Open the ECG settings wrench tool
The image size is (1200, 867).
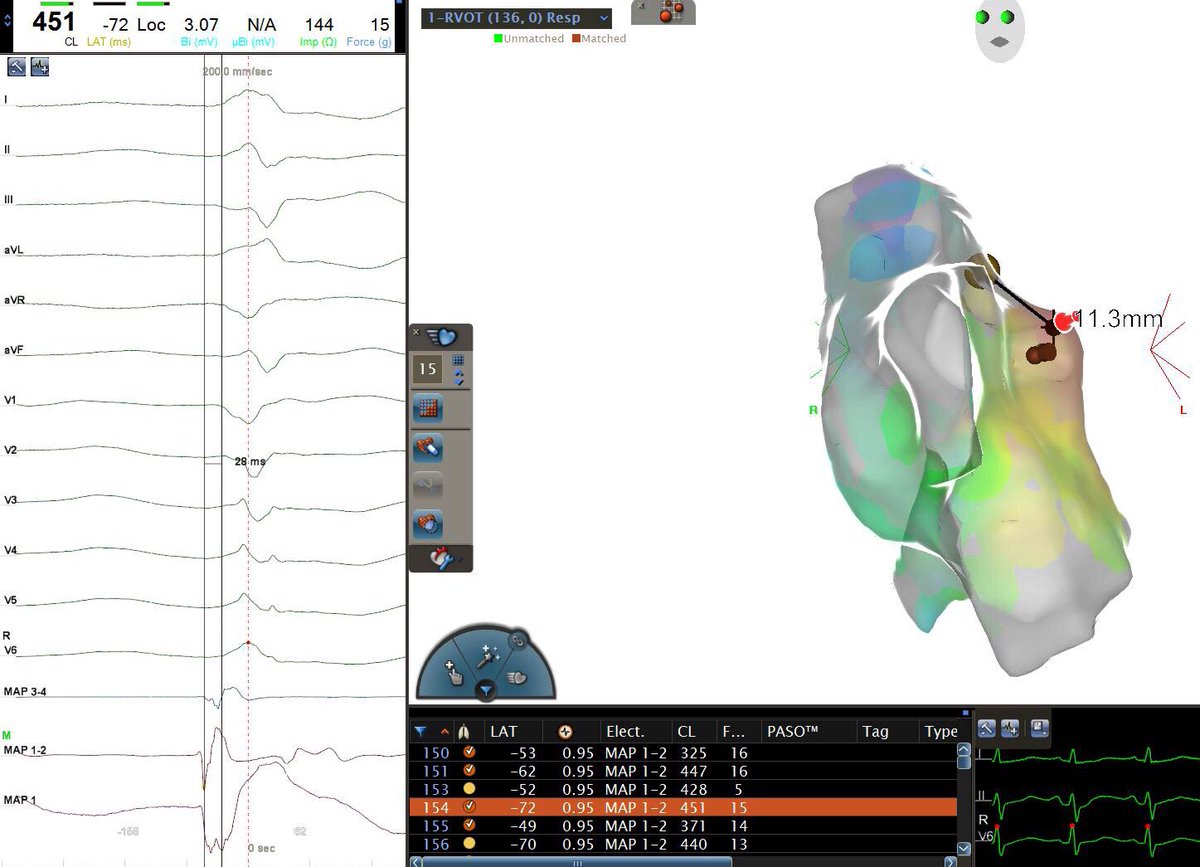point(17,67)
